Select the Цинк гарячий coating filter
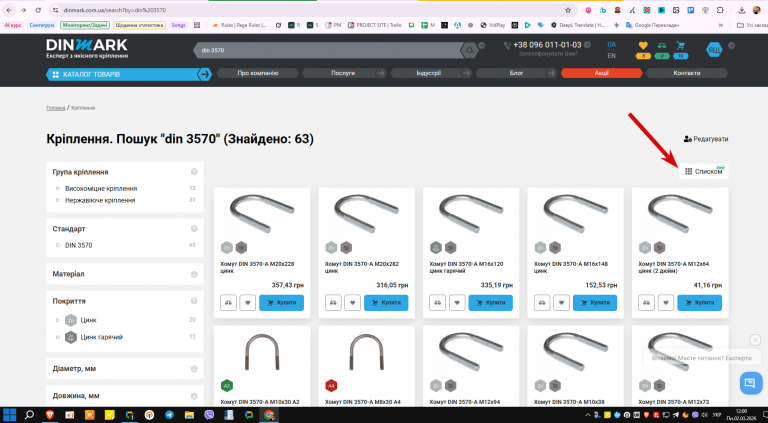The image size is (768, 423). click(x=101, y=337)
